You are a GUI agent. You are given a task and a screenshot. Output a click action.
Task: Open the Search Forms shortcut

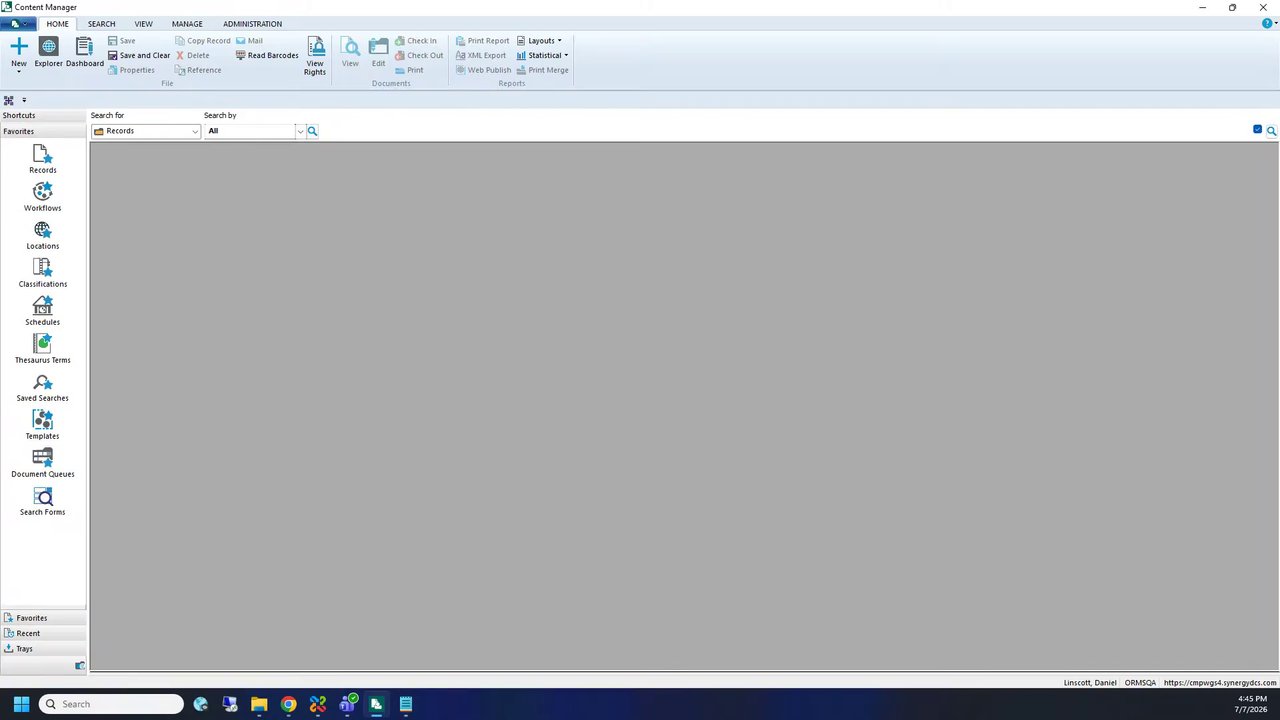[43, 502]
